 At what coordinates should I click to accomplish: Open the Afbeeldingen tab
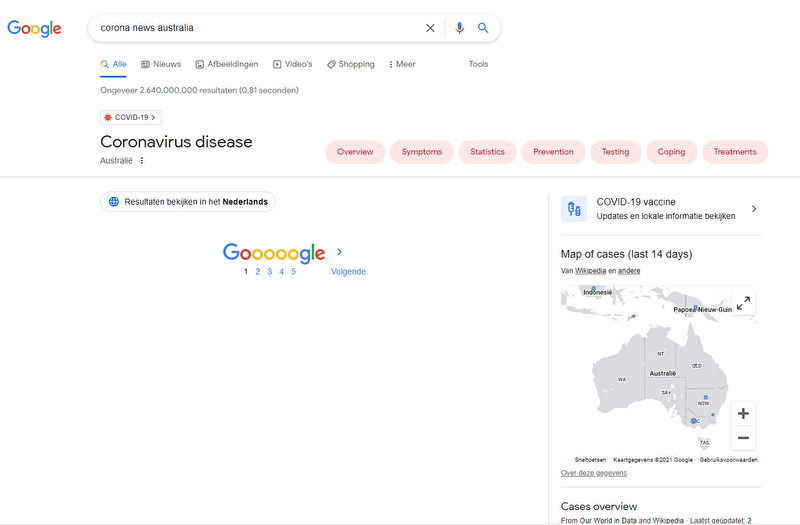(227, 64)
